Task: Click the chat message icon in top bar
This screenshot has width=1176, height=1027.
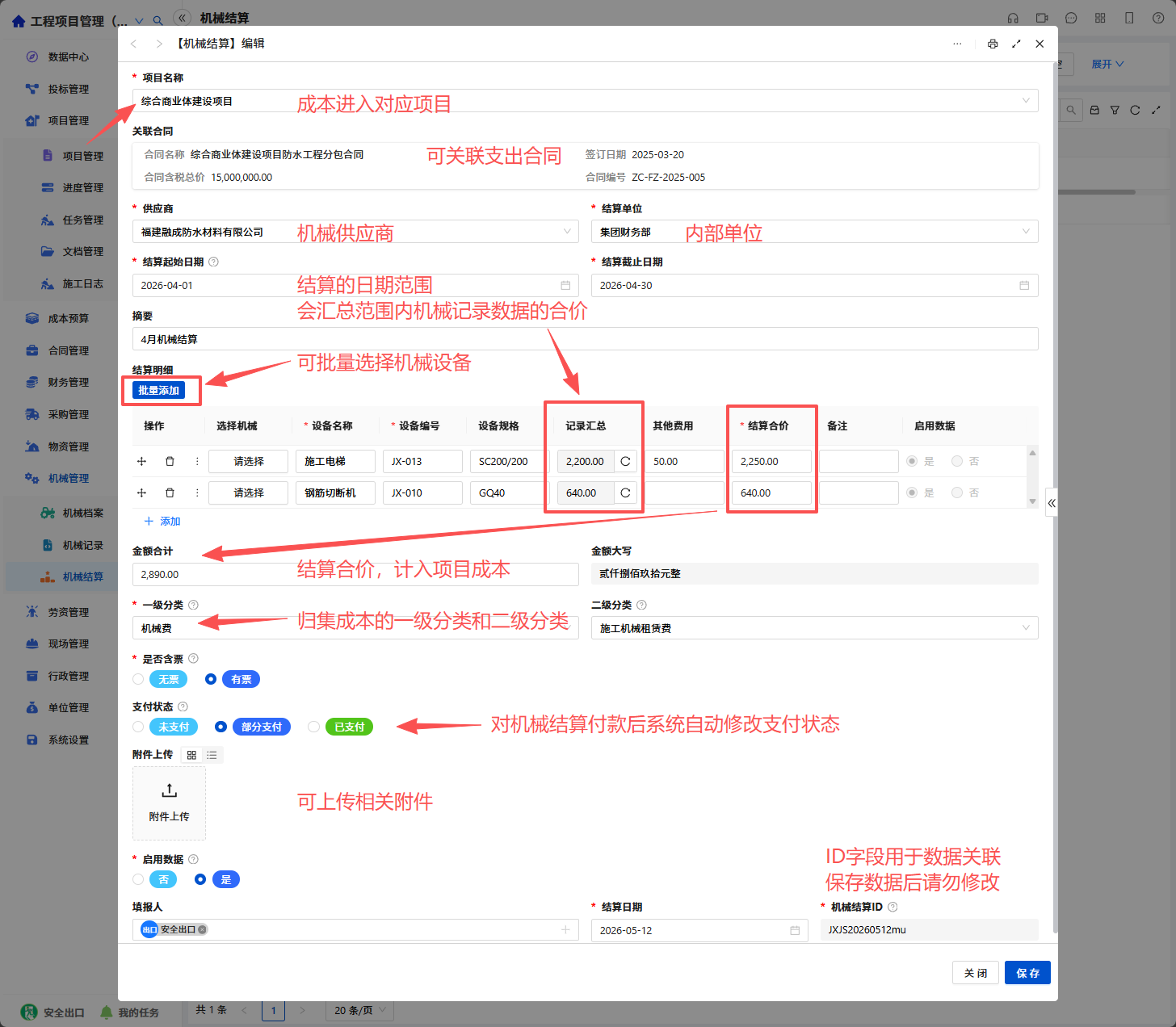Action: (x=1071, y=19)
